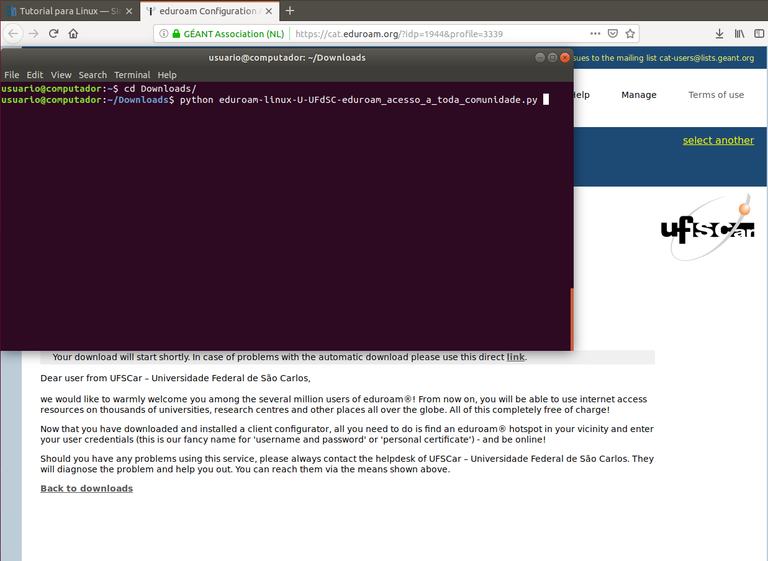Open the terminal File menu
This screenshot has height=561, width=768.
(x=12, y=75)
